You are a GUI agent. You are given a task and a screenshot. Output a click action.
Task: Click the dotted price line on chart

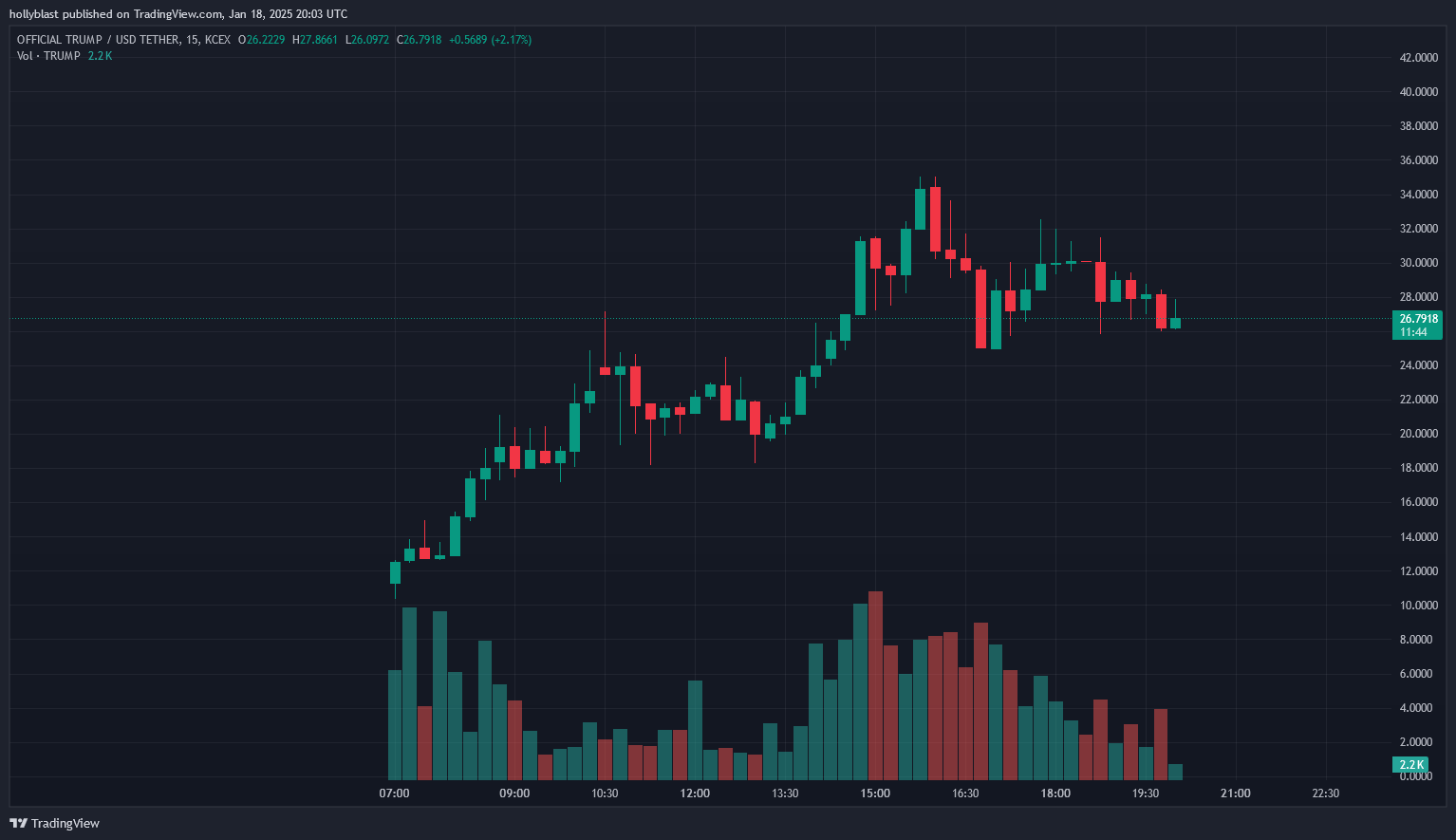[x=664, y=320]
